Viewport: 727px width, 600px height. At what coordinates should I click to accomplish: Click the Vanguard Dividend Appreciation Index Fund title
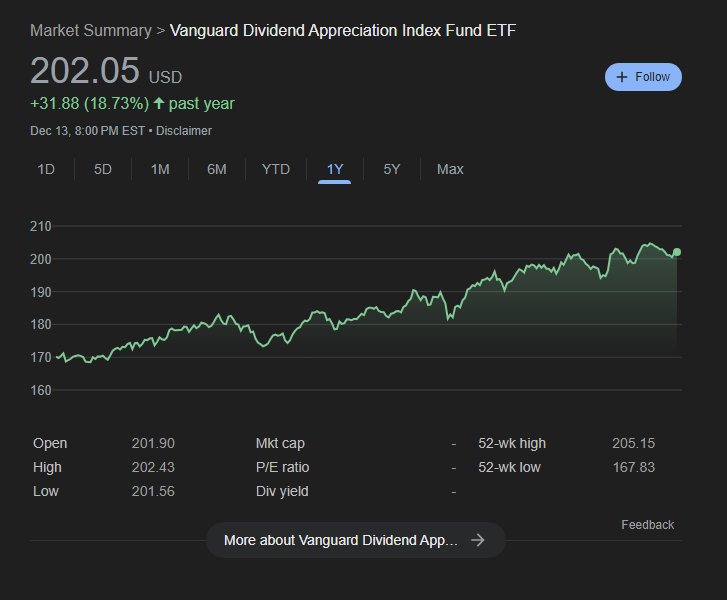[343, 31]
